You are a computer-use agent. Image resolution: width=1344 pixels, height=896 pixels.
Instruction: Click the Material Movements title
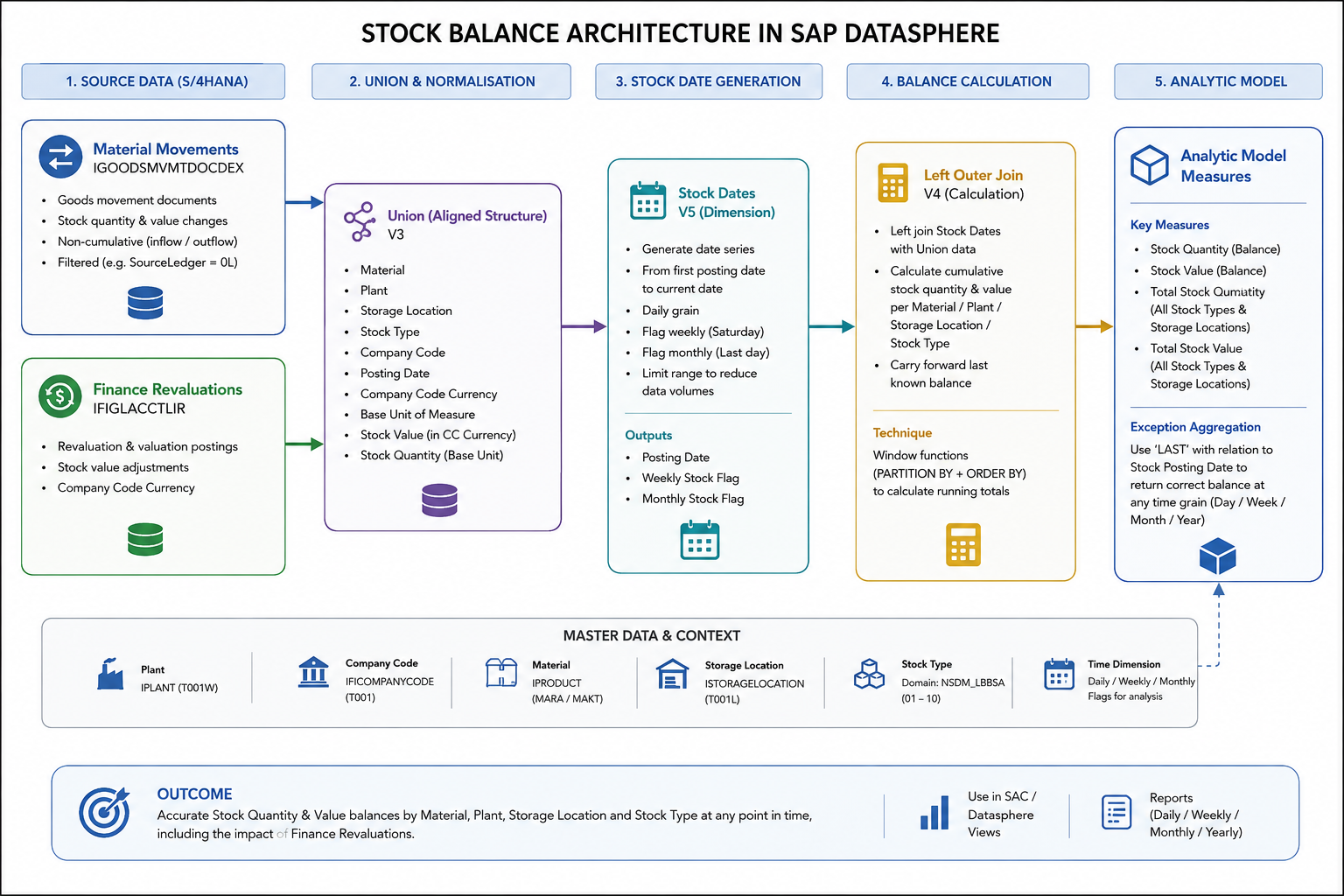[165, 149]
